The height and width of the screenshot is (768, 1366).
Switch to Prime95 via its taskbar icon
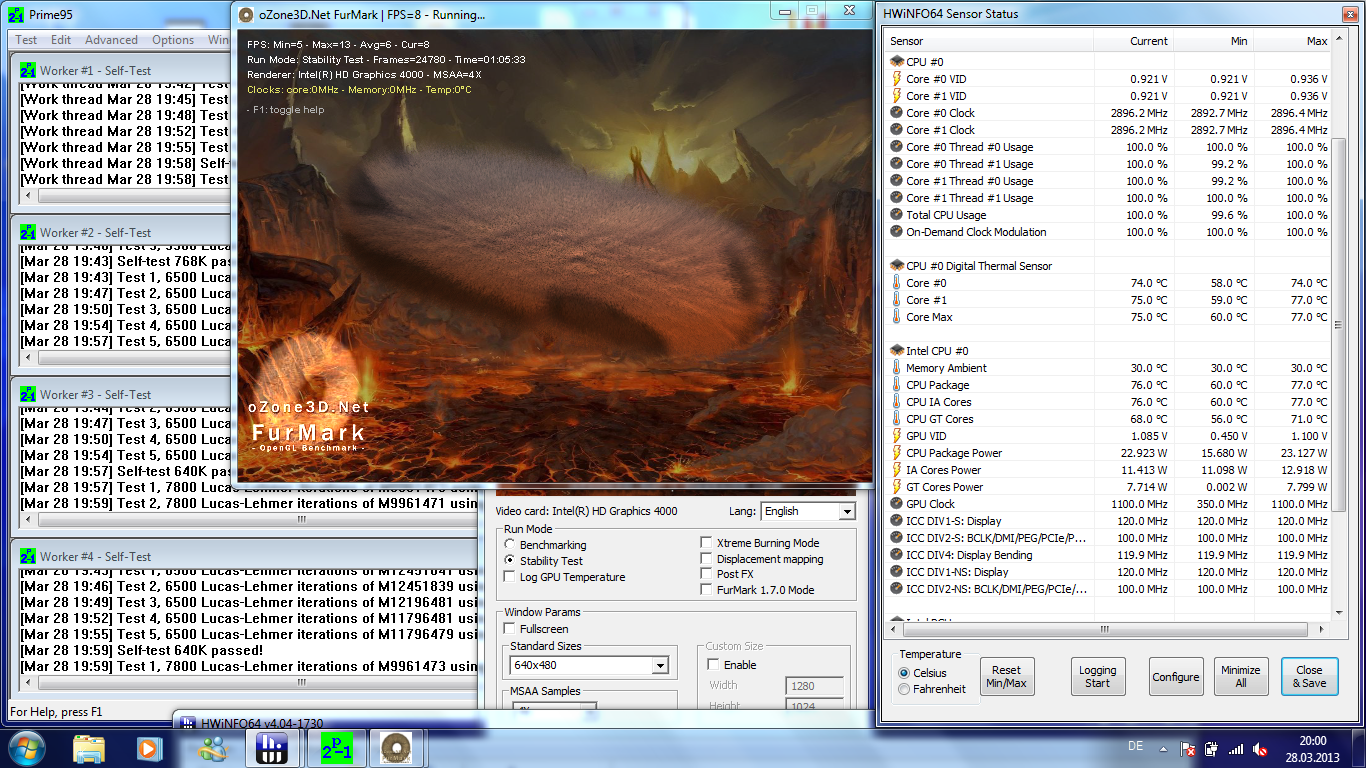[x=337, y=748]
